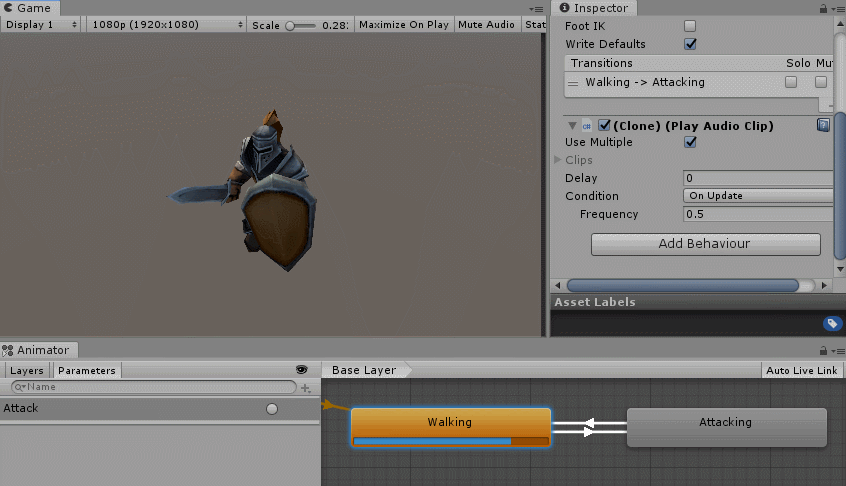Fire the Attack trigger parameter

click(x=272, y=409)
